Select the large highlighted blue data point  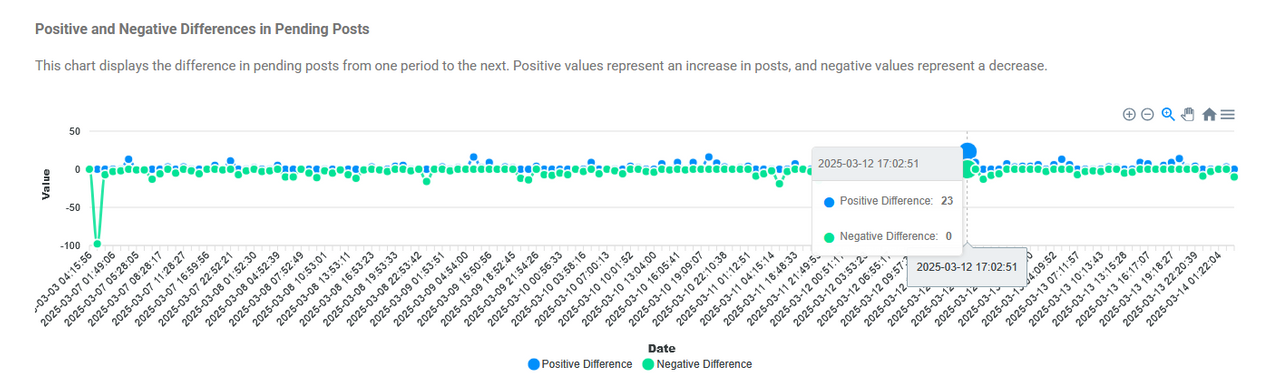tap(968, 152)
